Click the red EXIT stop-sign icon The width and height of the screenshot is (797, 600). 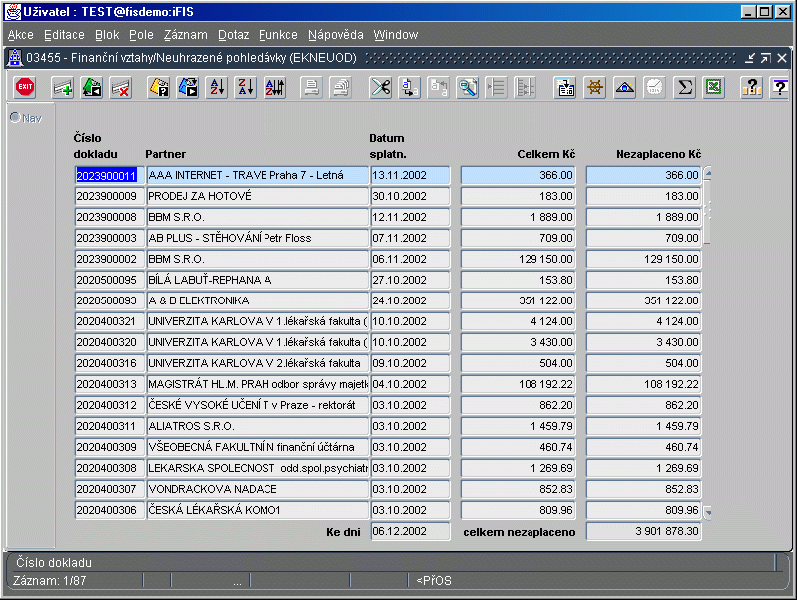[x=24, y=87]
